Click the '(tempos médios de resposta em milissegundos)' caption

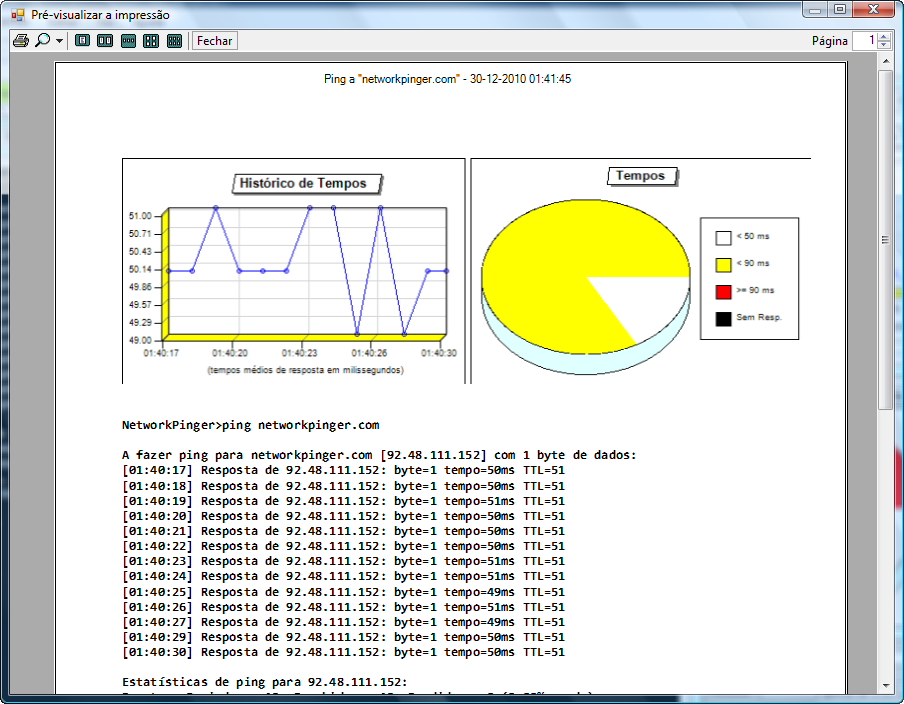click(306, 370)
